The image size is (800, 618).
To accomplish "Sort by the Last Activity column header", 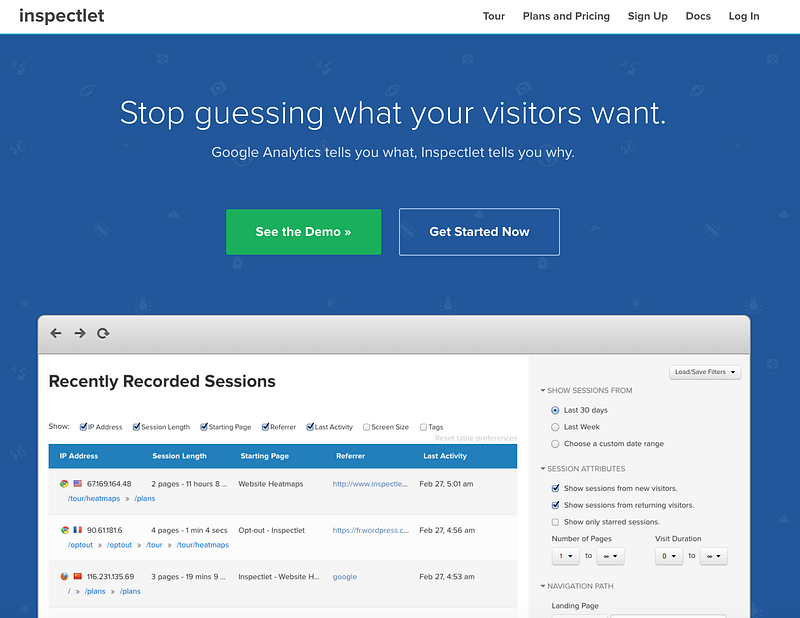I will (x=444, y=456).
